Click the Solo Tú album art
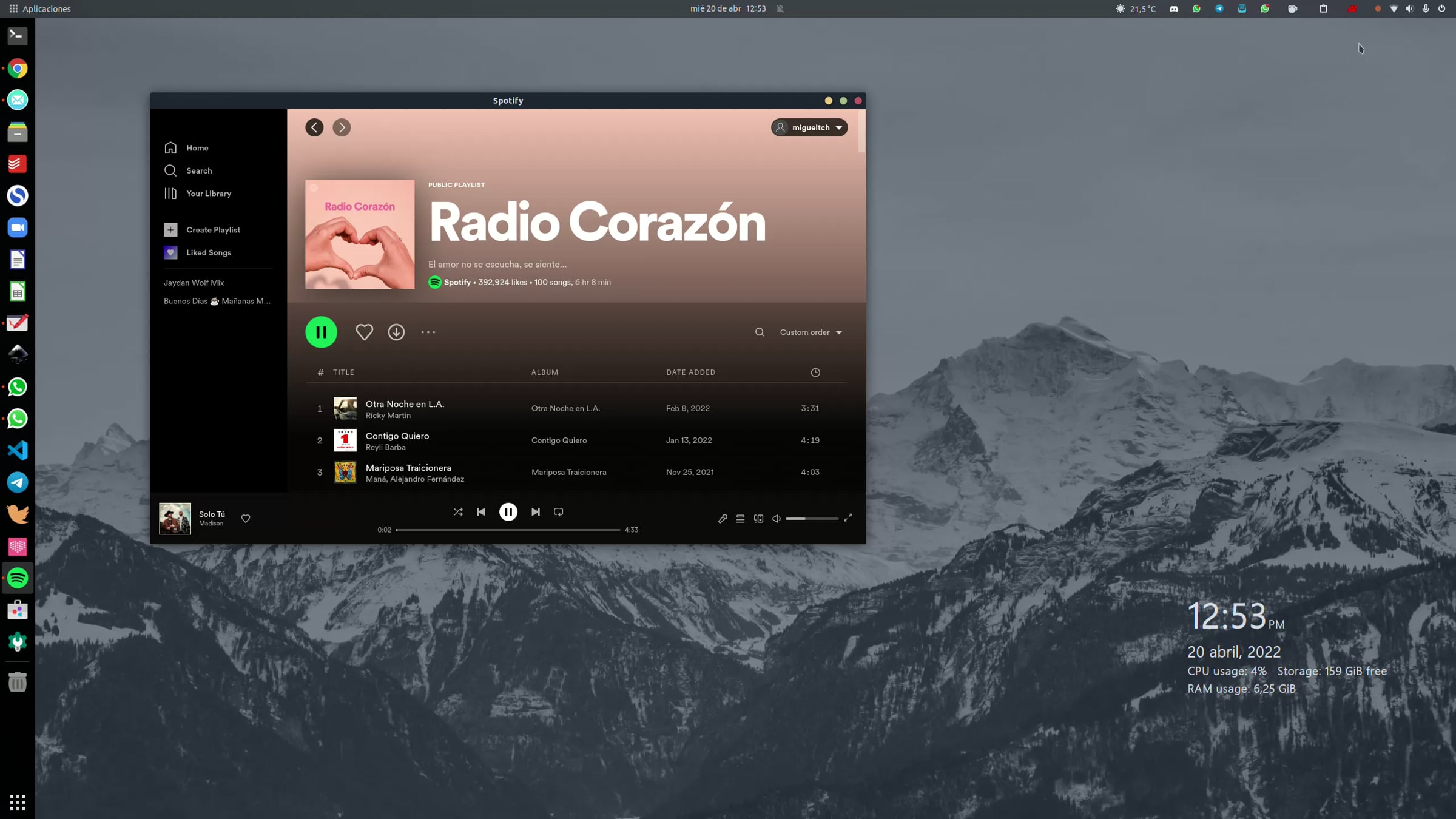Image resolution: width=1456 pixels, height=819 pixels. (x=175, y=519)
